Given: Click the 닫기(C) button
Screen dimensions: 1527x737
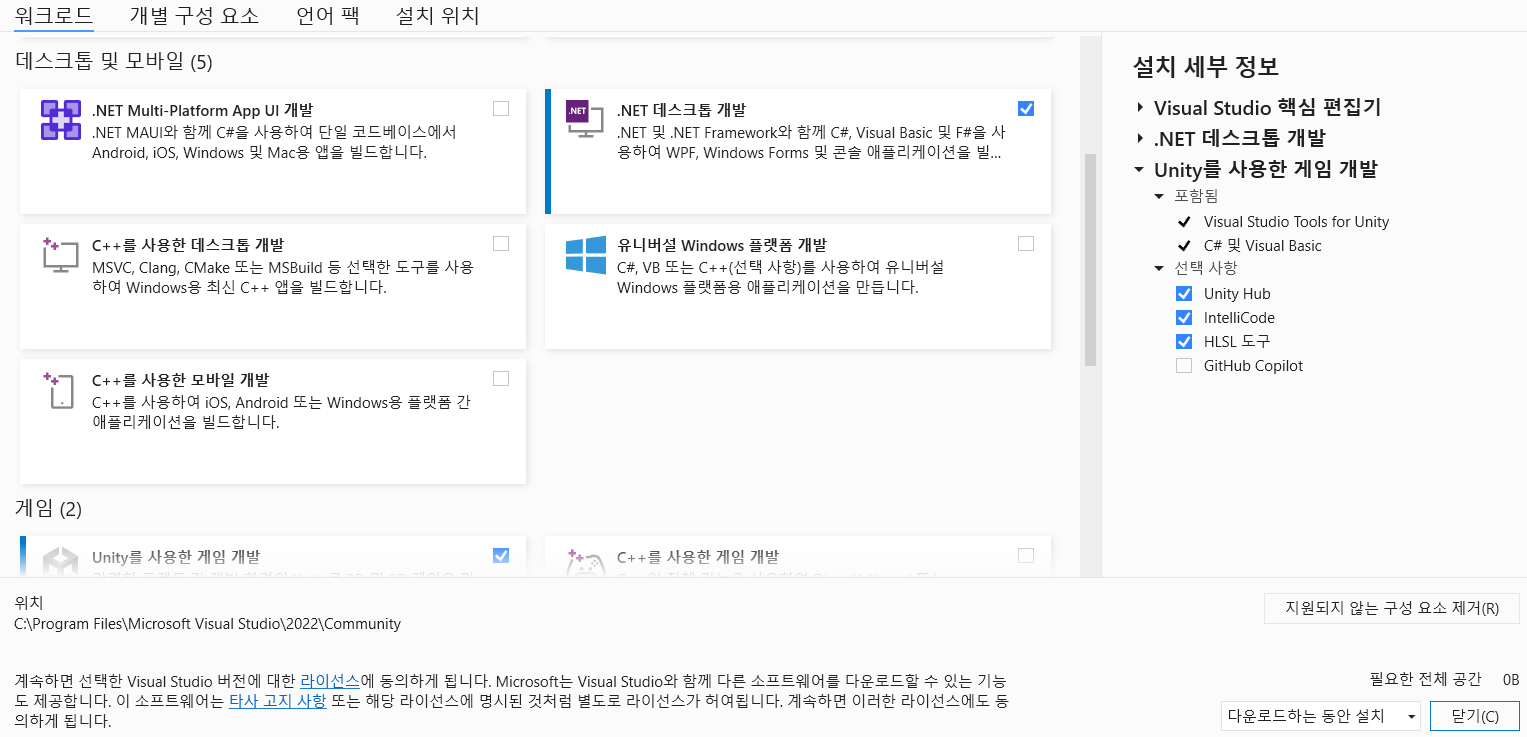Looking at the screenshot, I should pos(1475,716).
